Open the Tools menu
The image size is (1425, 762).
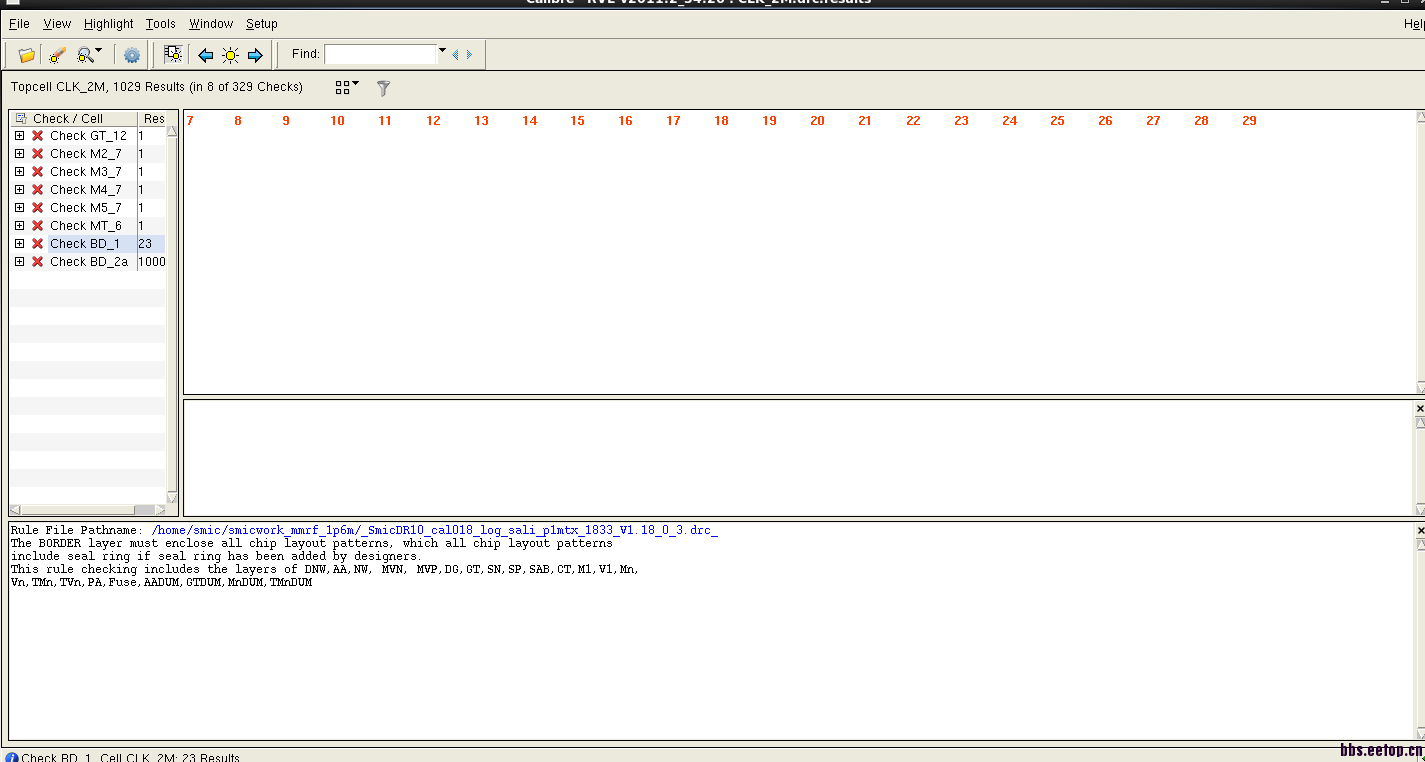click(x=160, y=23)
